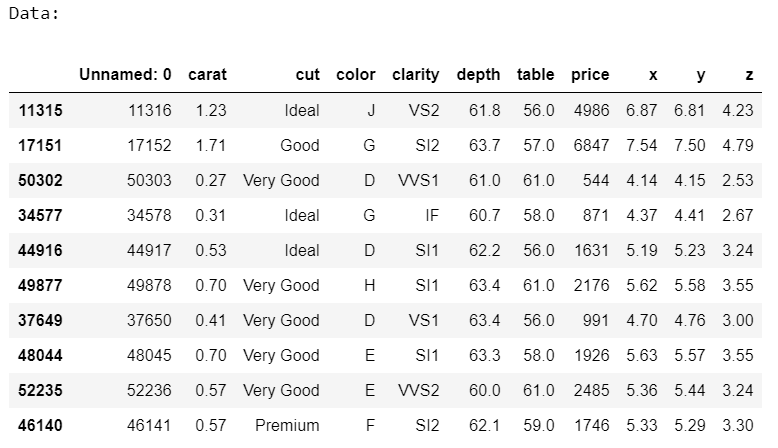Select row index 46140
This screenshot has height=448, width=778.
pos(40,425)
